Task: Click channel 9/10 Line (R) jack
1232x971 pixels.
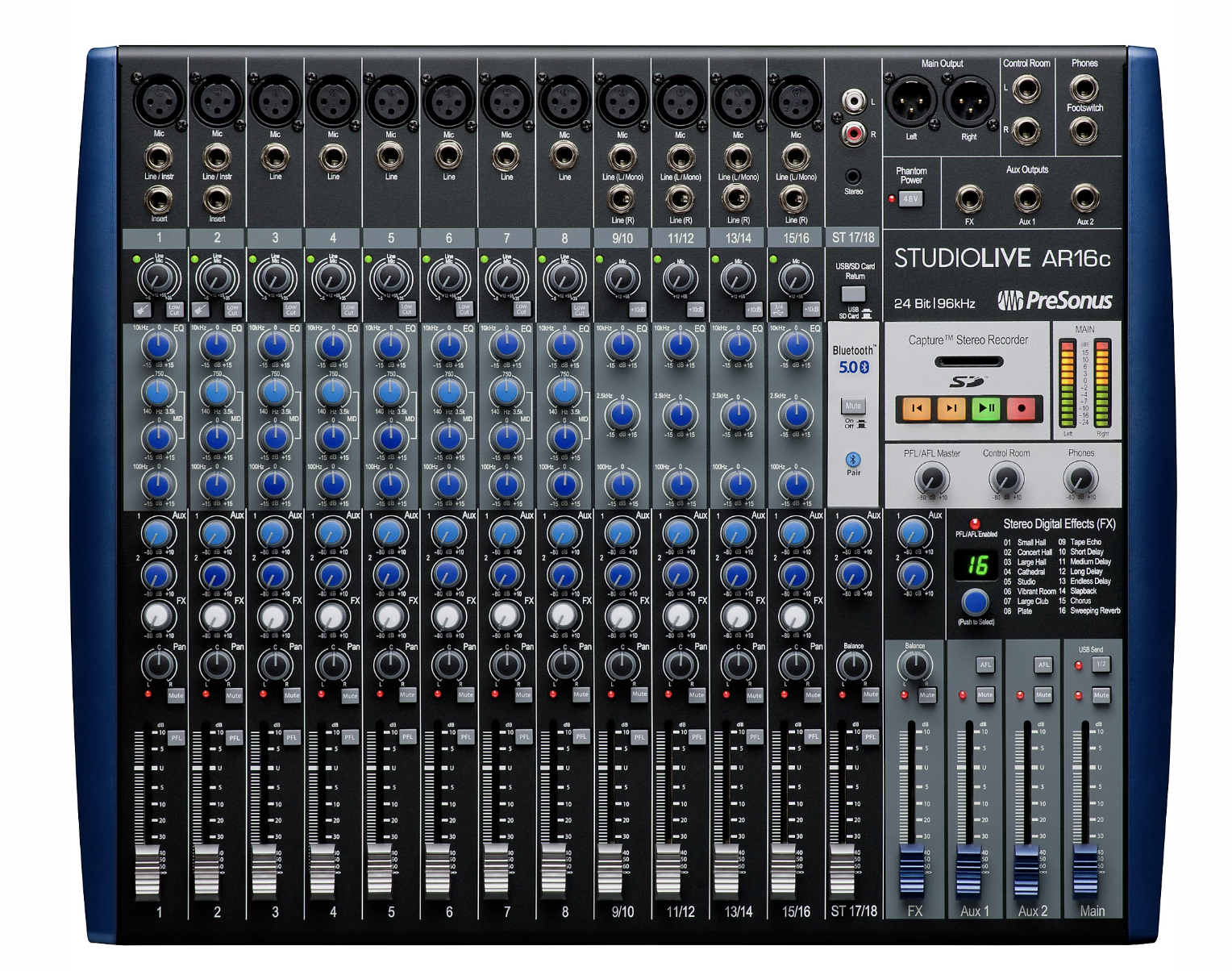Action: click(x=622, y=198)
